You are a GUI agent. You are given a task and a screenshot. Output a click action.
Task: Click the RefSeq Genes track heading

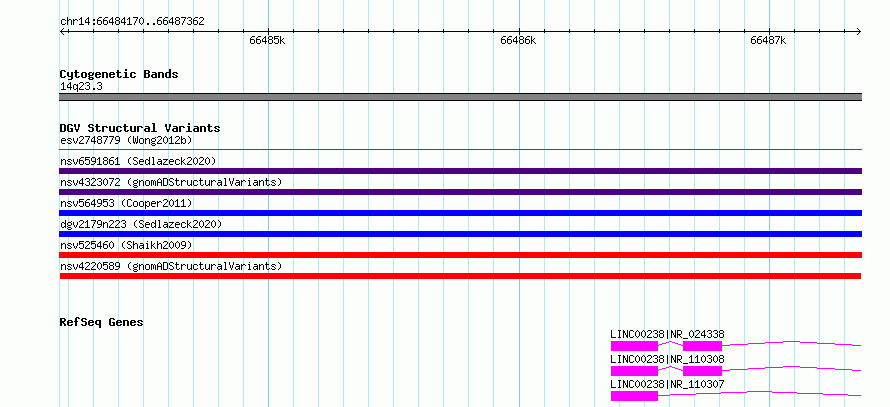click(102, 322)
